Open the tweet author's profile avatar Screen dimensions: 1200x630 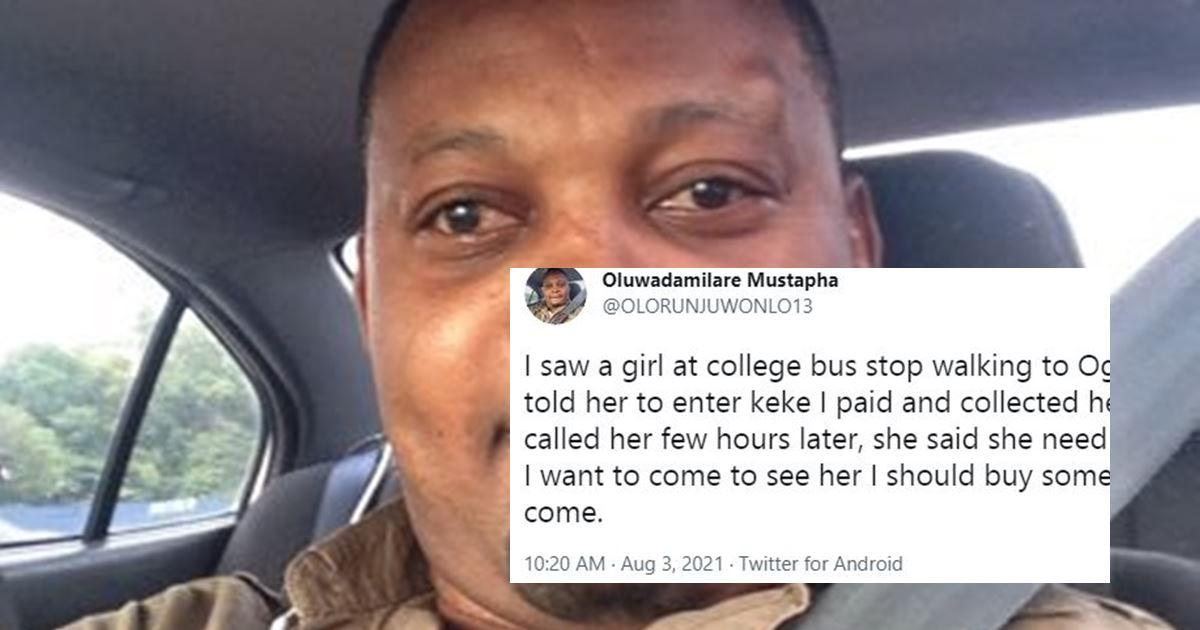coord(555,296)
